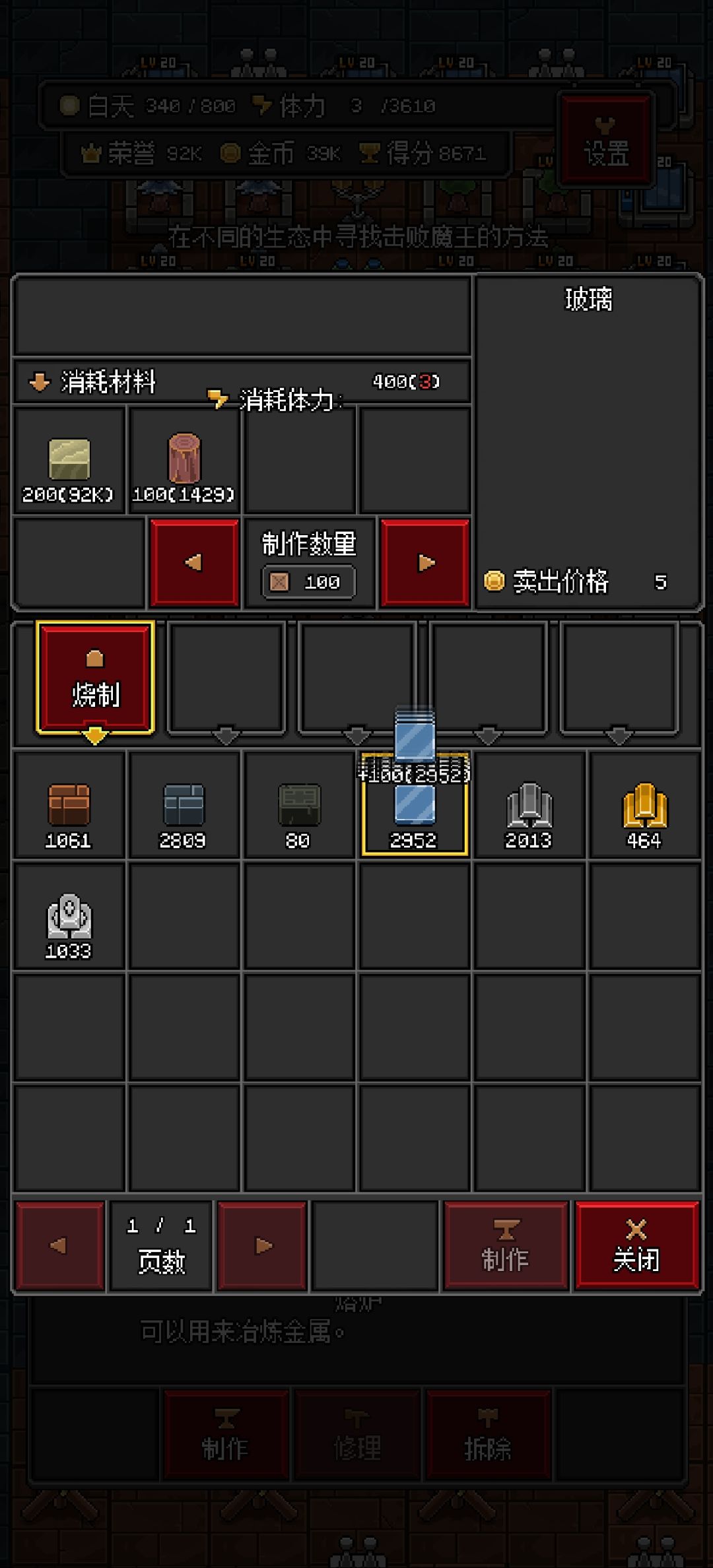The width and height of the screenshot is (713, 1568).
Task: Close the crafting panel with 关闭
Action: tap(636, 1245)
